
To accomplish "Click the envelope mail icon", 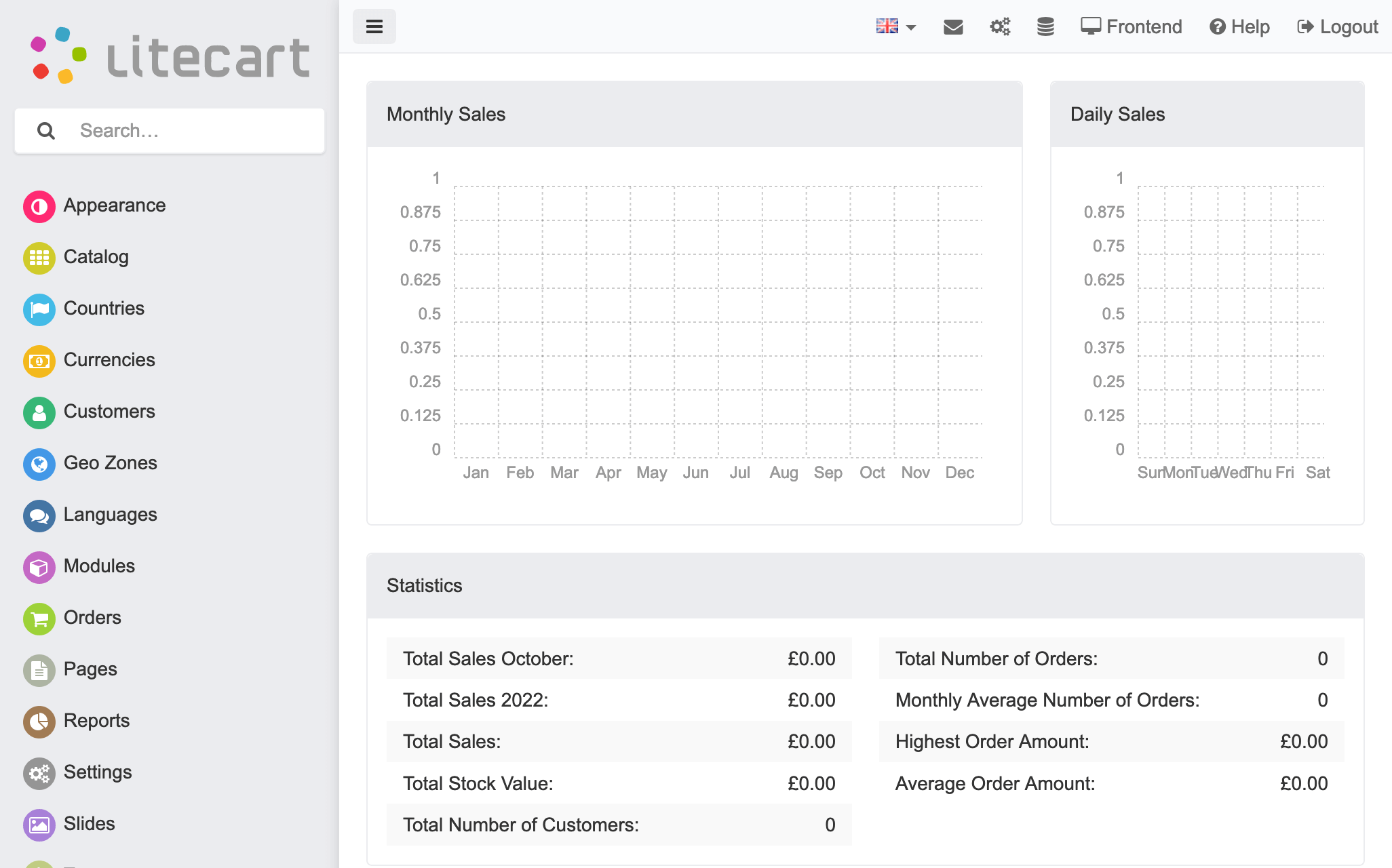I will click(953, 26).
